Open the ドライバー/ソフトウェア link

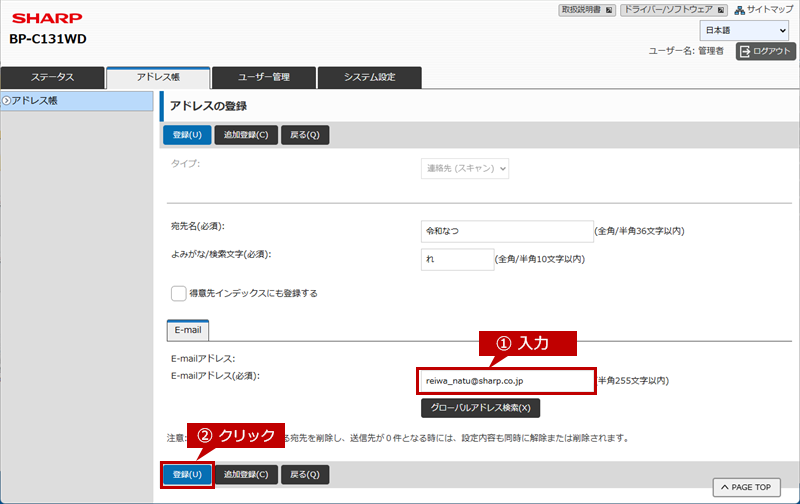[x=673, y=10]
